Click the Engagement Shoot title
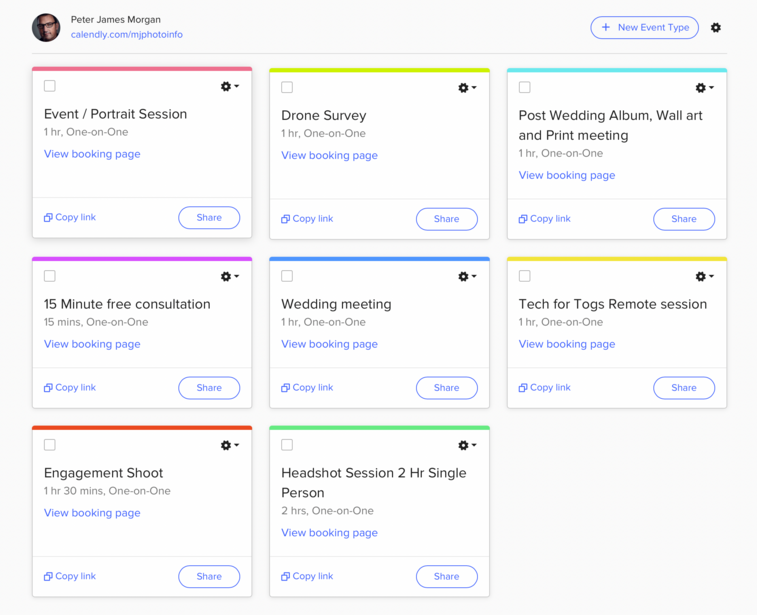Image resolution: width=757 pixels, height=615 pixels. pos(103,473)
